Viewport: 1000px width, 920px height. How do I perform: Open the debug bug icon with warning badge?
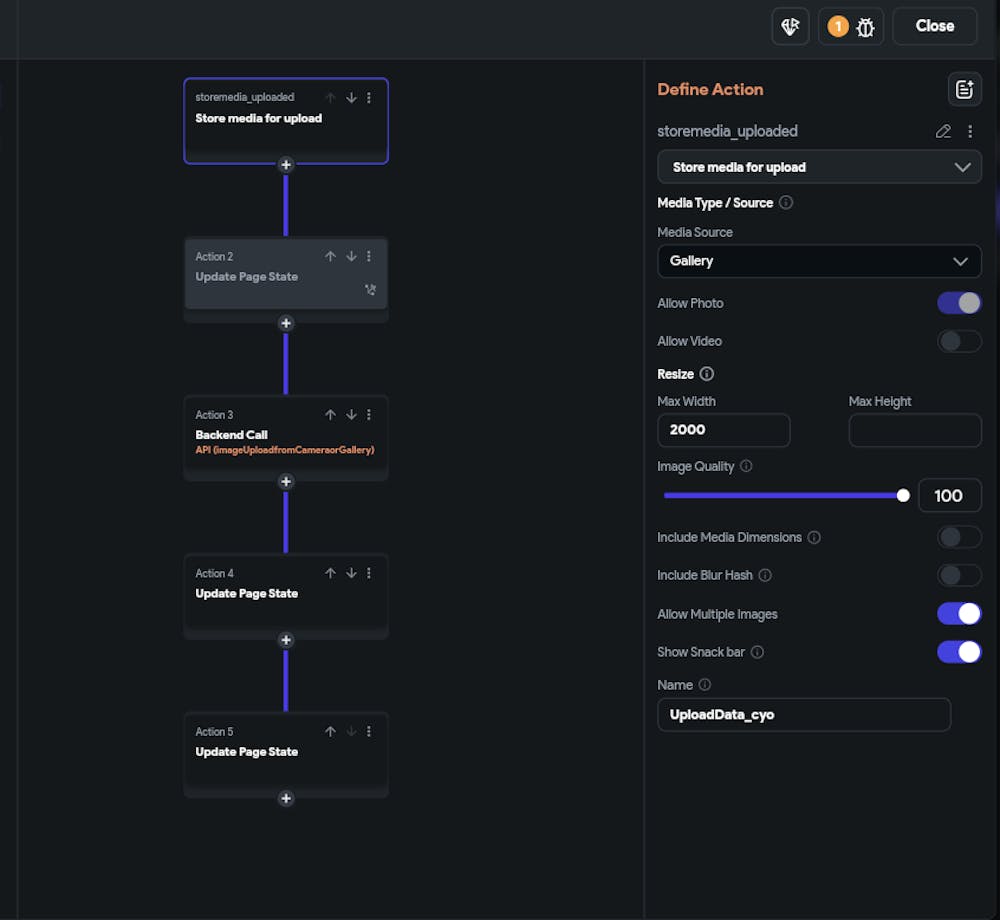851,26
